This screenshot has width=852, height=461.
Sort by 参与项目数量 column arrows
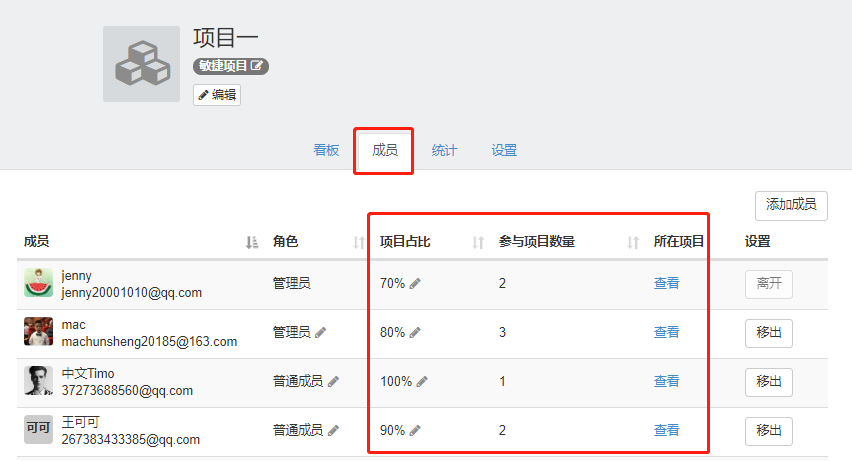[632, 242]
